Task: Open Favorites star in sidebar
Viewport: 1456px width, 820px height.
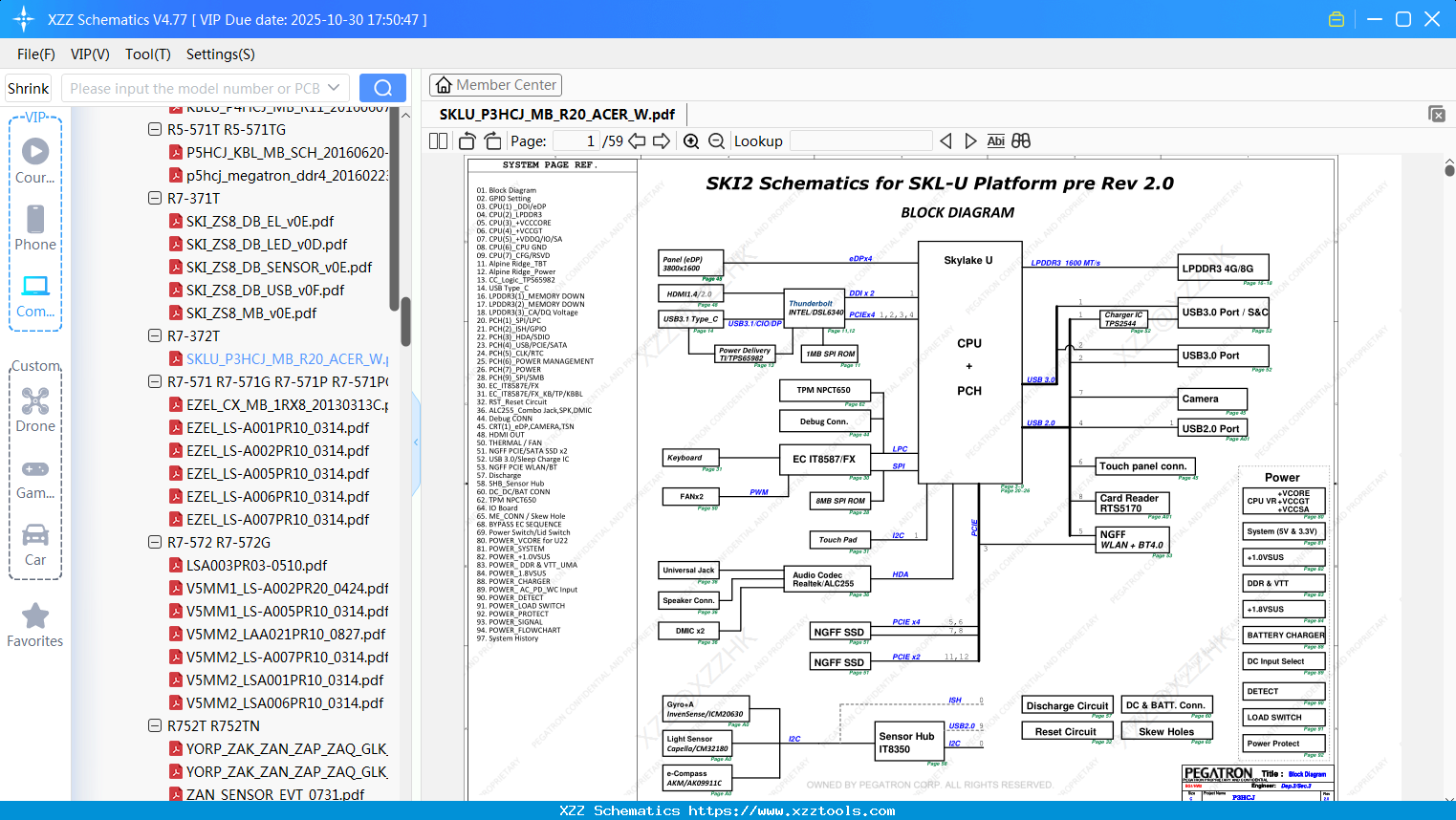Action: click(x=35, y=626)
